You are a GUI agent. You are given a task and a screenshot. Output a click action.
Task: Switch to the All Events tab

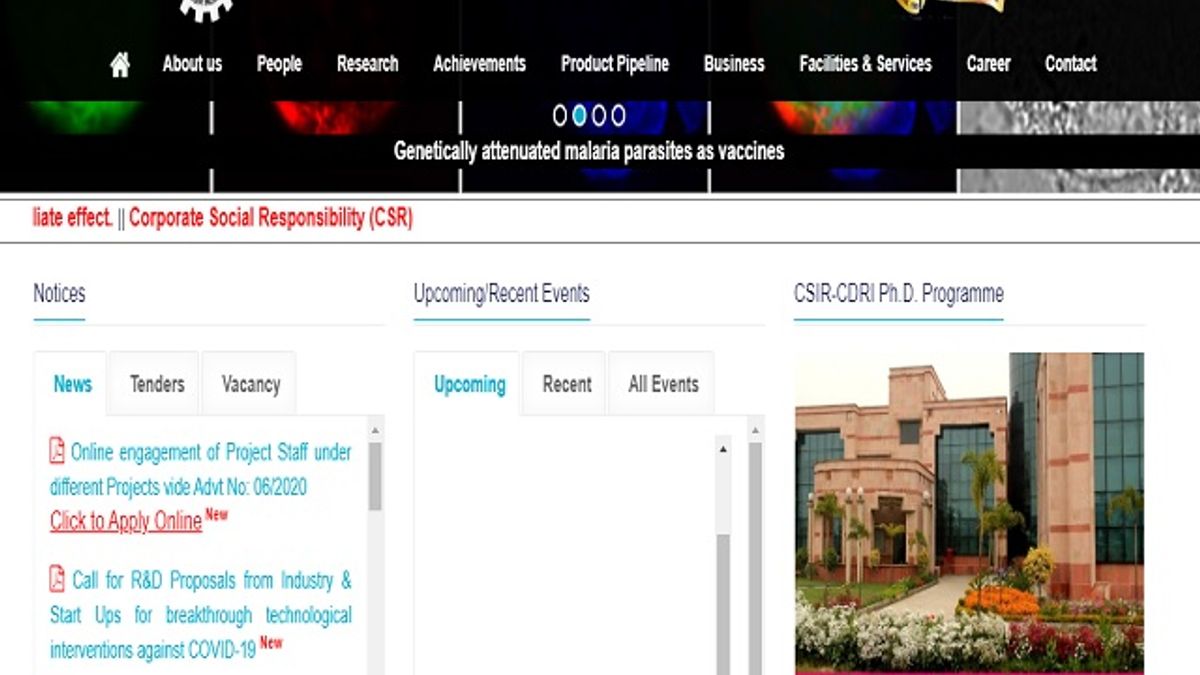click(663, 384)
